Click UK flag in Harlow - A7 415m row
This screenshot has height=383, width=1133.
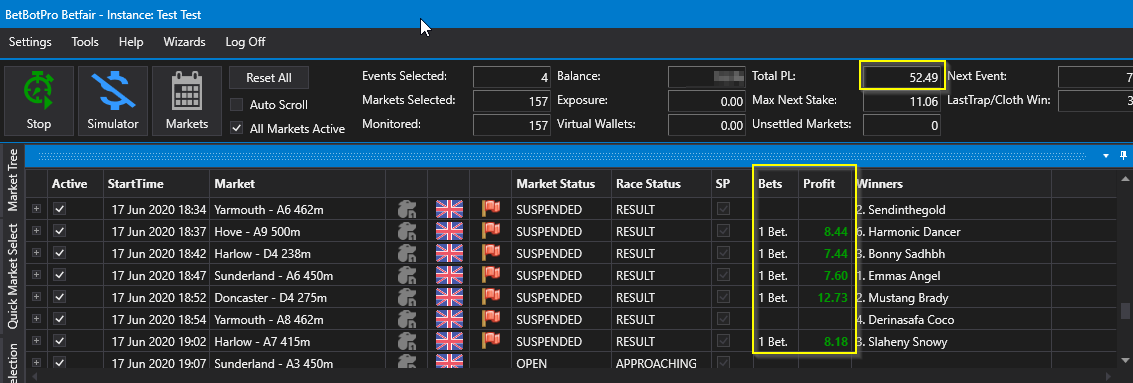(x=449, y=342)
